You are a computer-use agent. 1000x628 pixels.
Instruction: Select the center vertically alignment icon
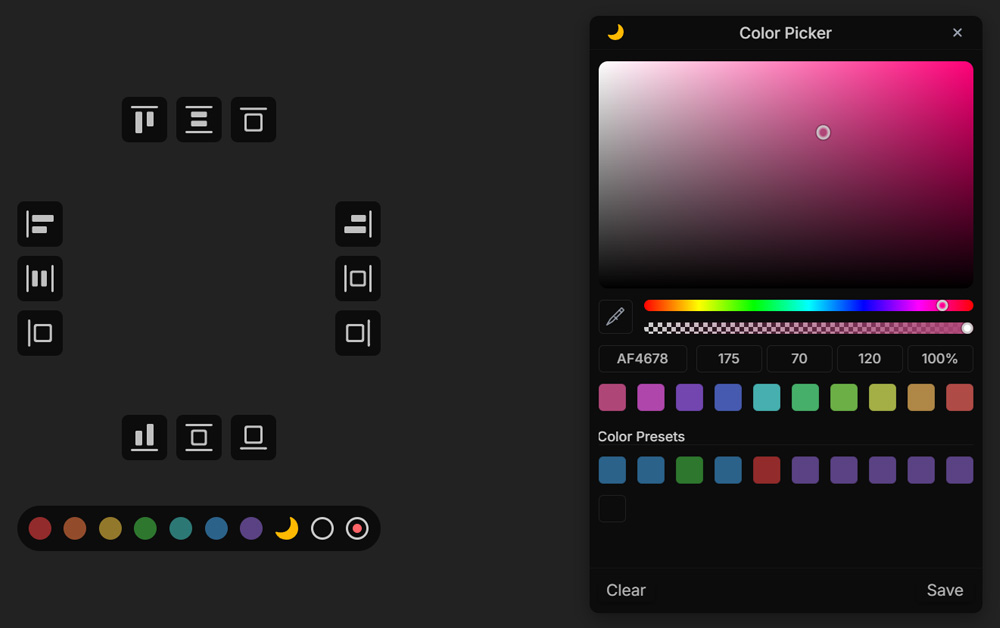pos(199,438)
